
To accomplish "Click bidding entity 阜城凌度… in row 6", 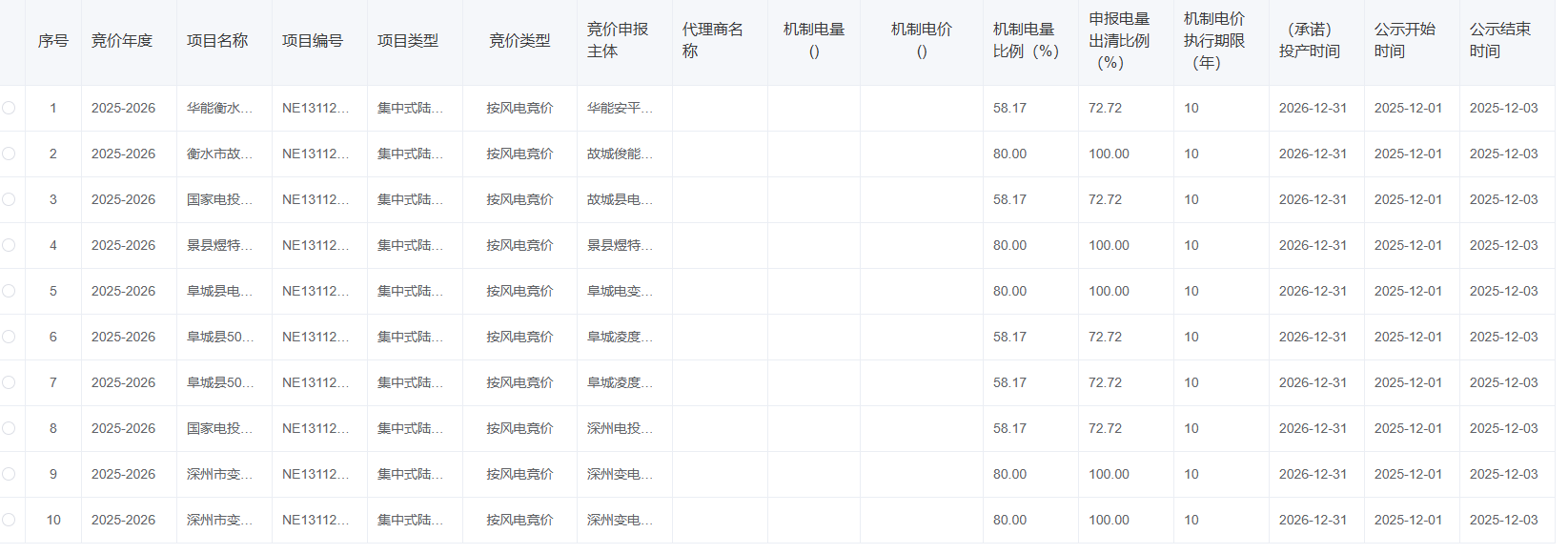I will pyautogui.click(x=620, y=337).
